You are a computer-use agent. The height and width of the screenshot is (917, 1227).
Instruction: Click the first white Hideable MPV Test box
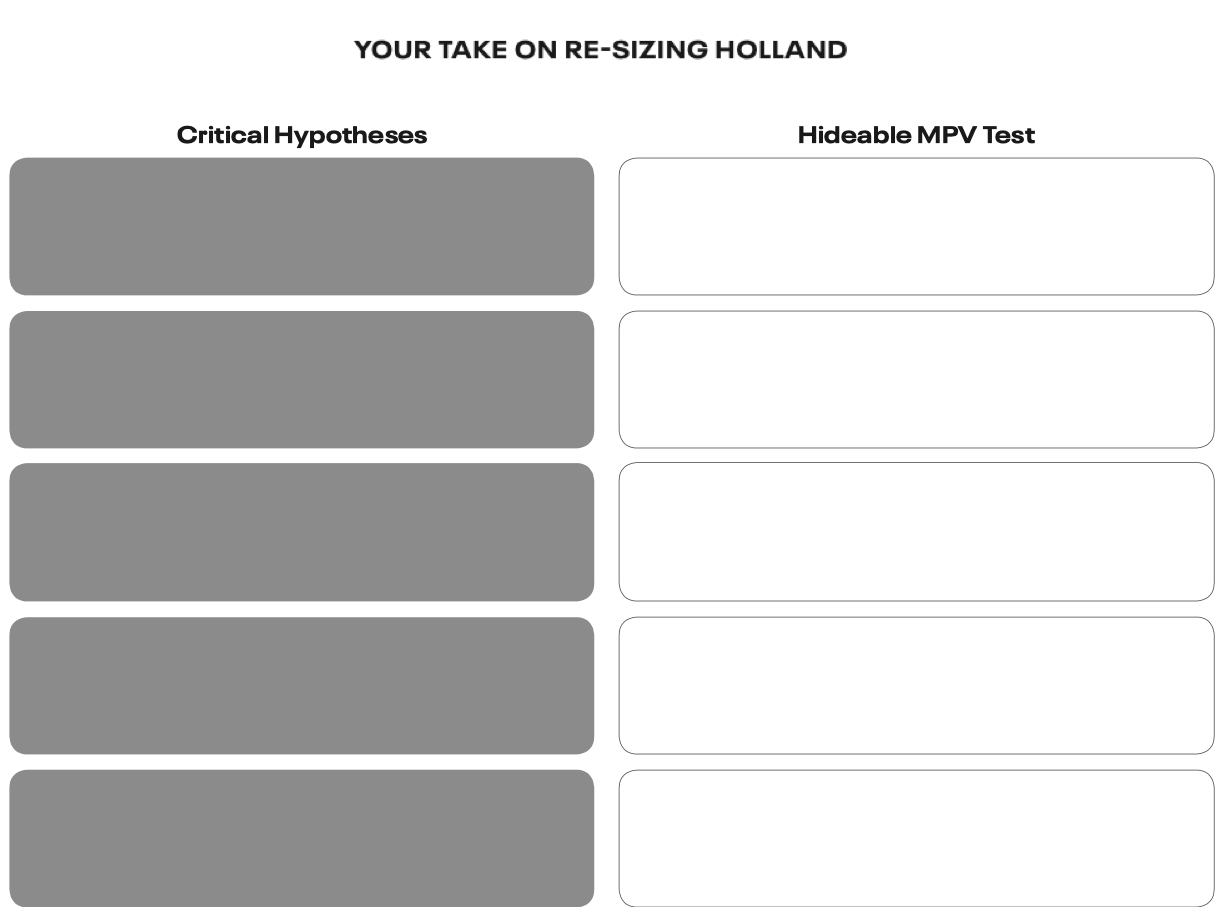(x=916, y=226)
